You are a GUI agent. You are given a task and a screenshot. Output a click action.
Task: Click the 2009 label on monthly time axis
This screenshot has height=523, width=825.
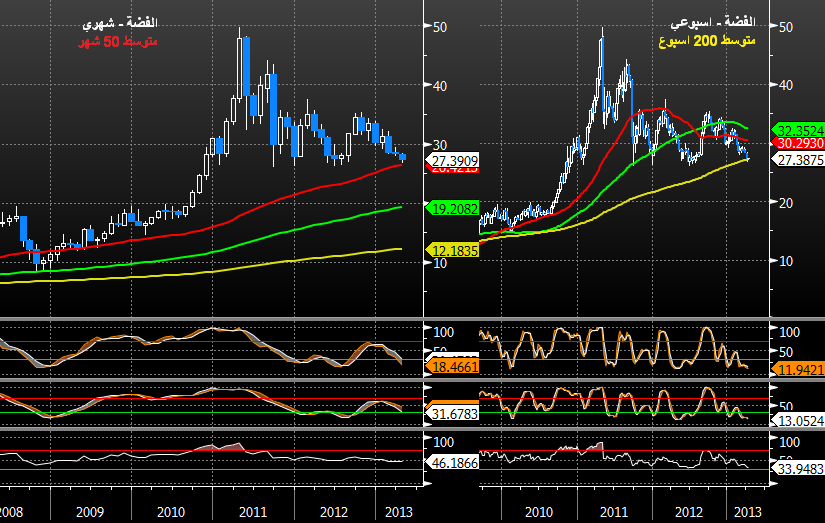click(90, 512)
